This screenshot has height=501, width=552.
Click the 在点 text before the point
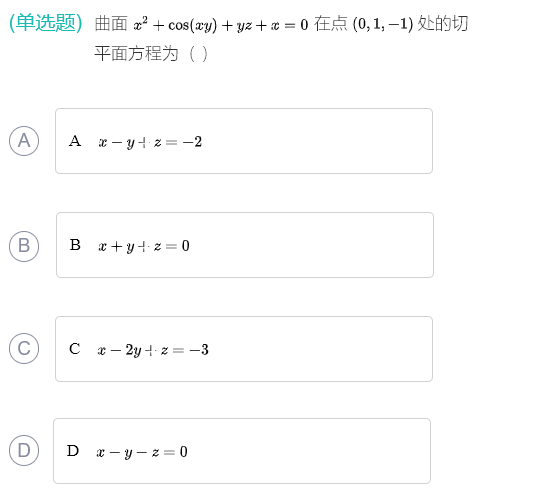pos(331,24)
